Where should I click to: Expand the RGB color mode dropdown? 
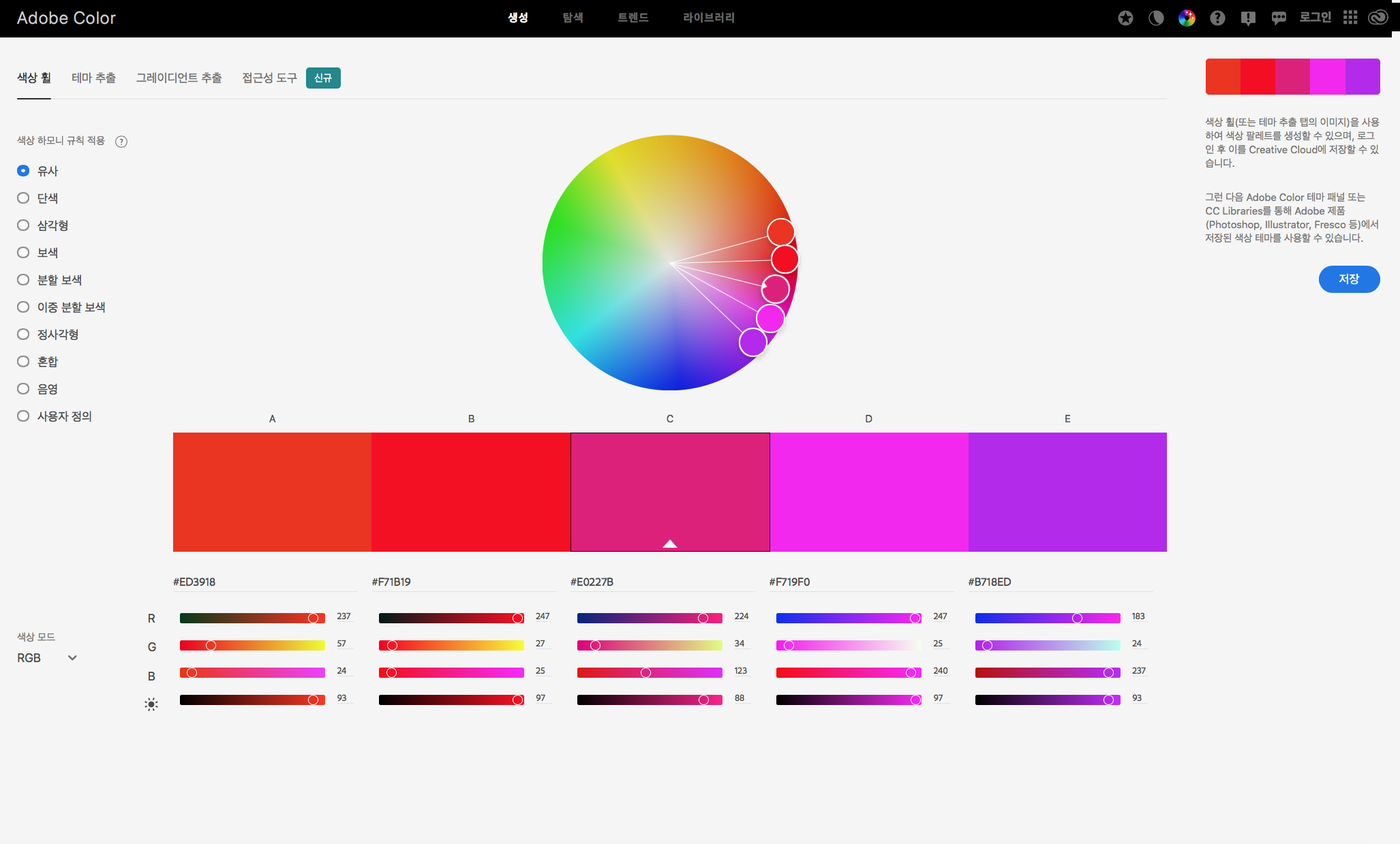48,658
